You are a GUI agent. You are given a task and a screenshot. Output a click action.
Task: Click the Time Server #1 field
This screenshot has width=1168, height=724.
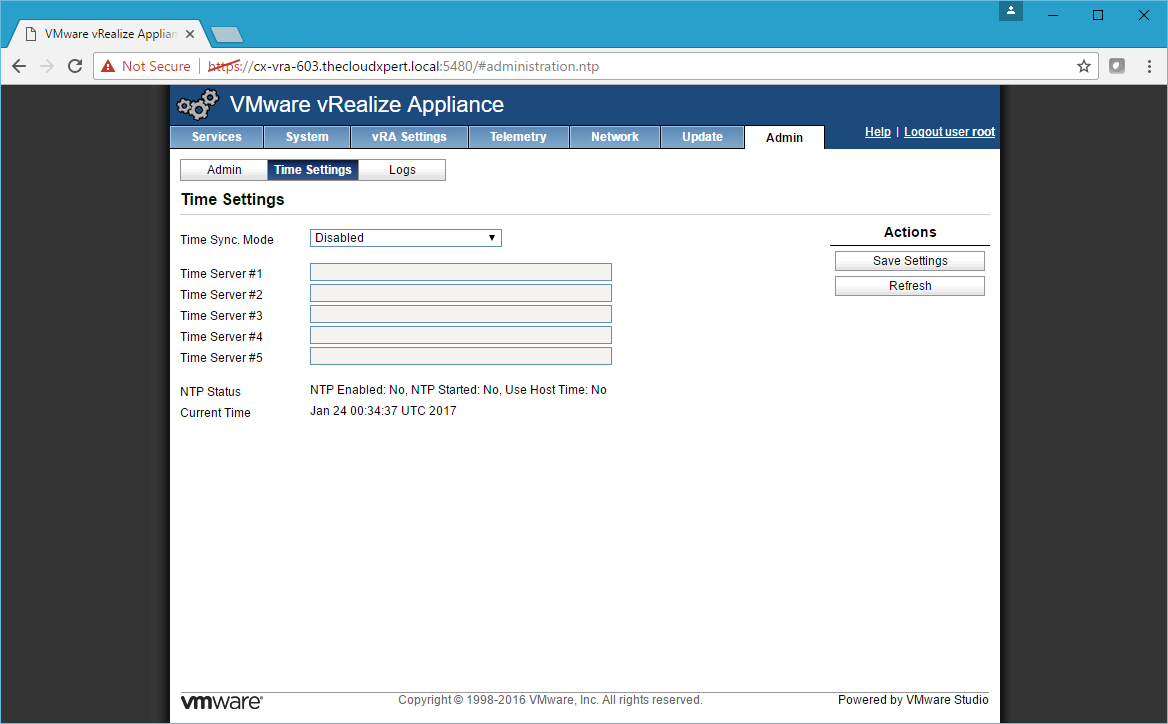click(x=460, y=273)
